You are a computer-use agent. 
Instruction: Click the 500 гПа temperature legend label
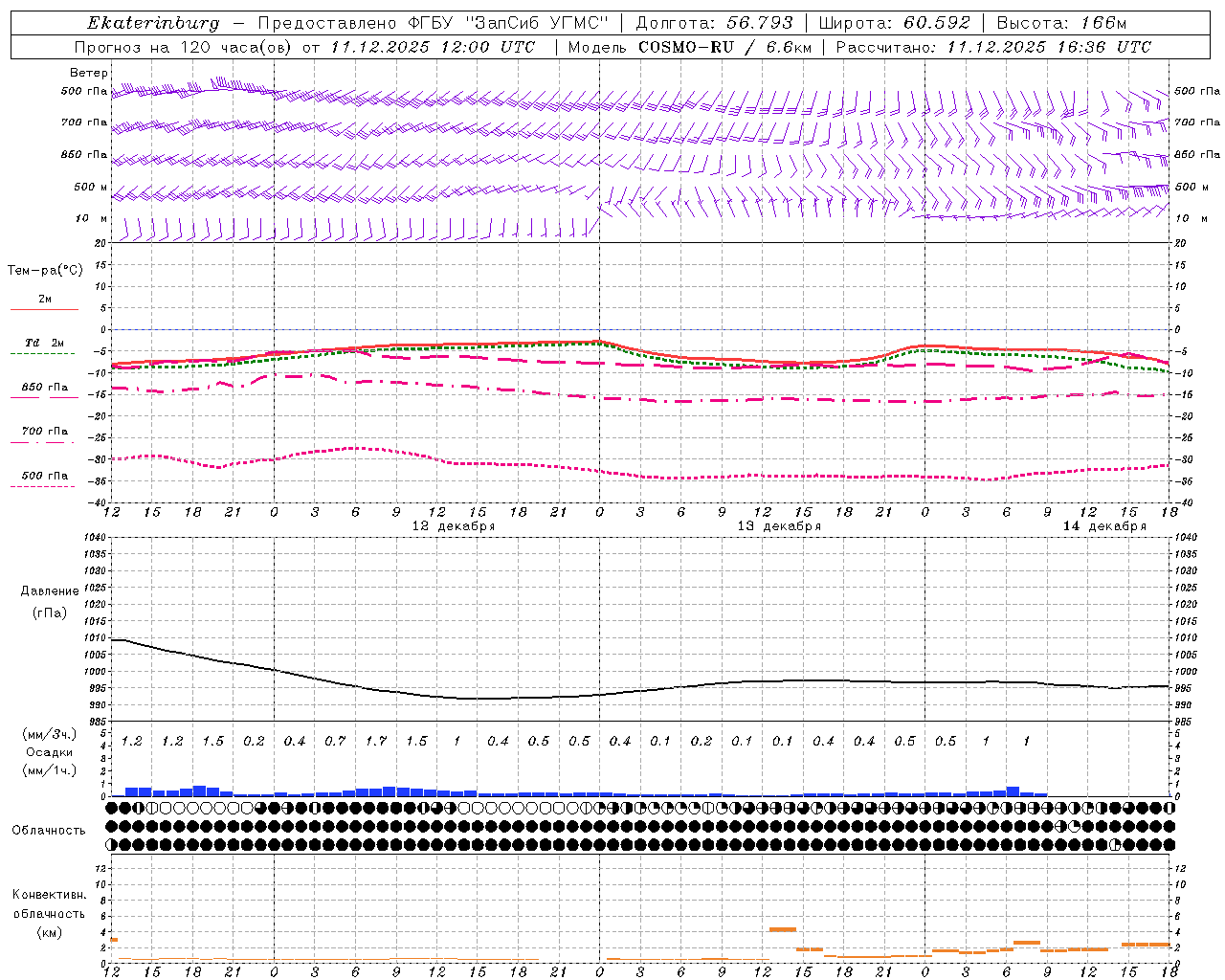45,476
